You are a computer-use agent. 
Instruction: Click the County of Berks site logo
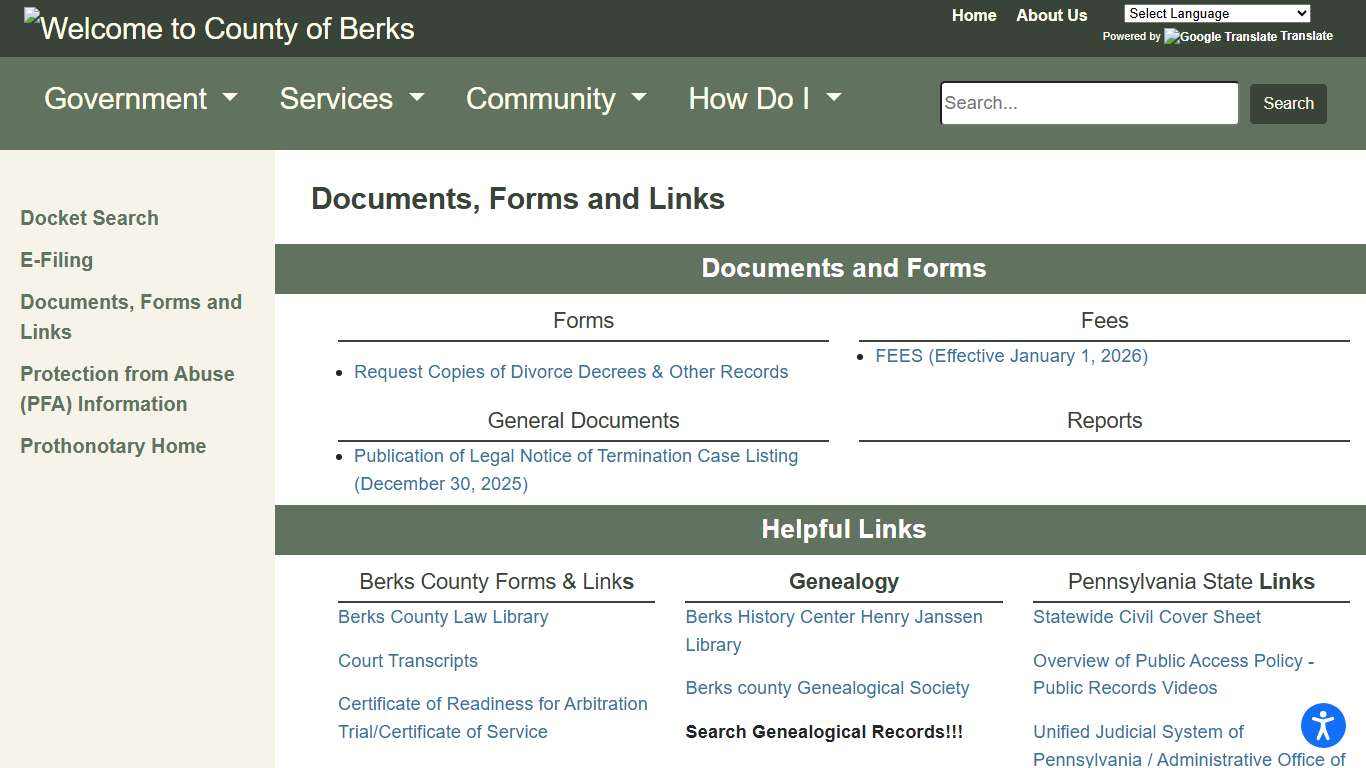(218, 28)
